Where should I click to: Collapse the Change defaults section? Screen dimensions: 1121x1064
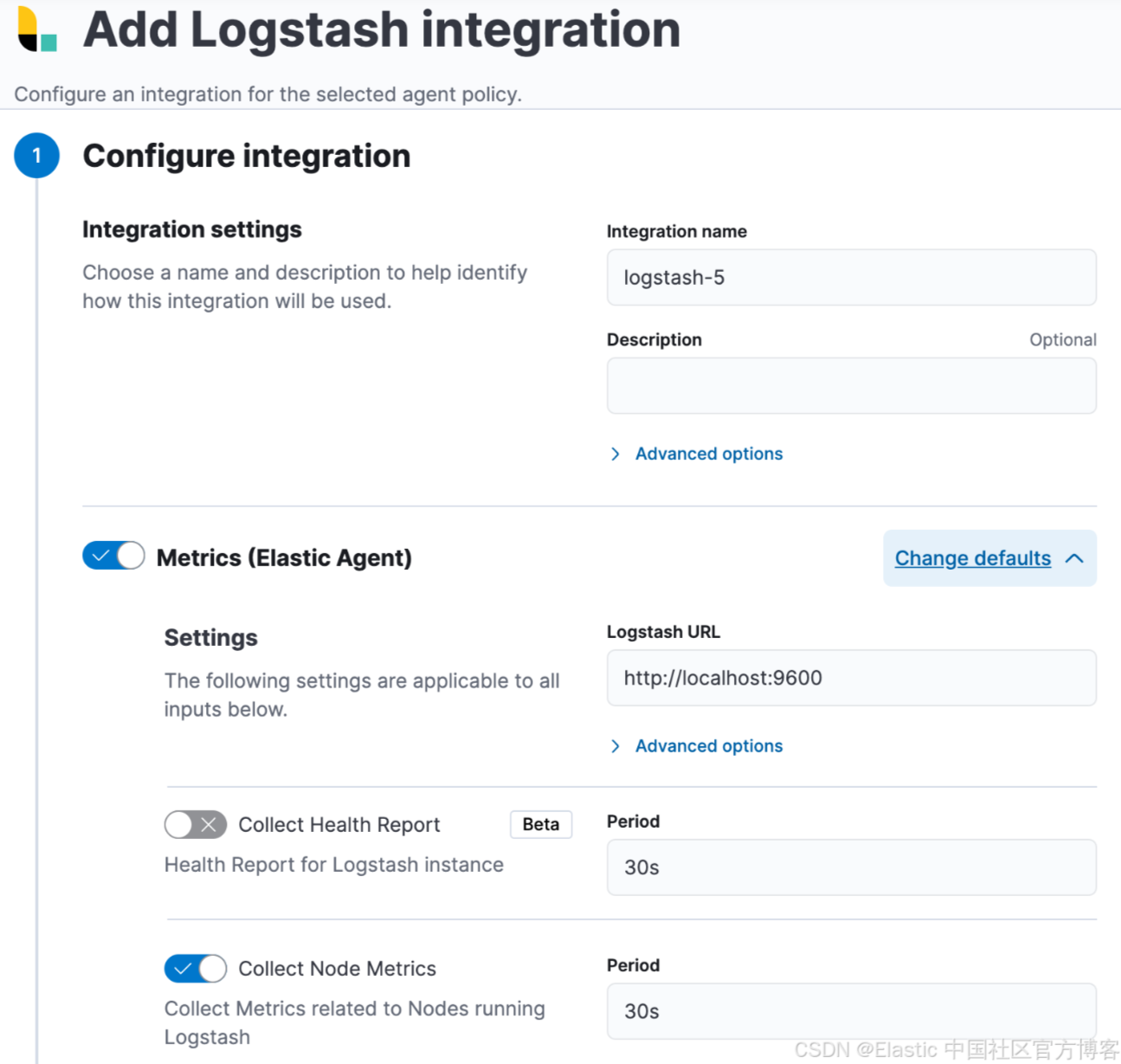click(973, 558)
